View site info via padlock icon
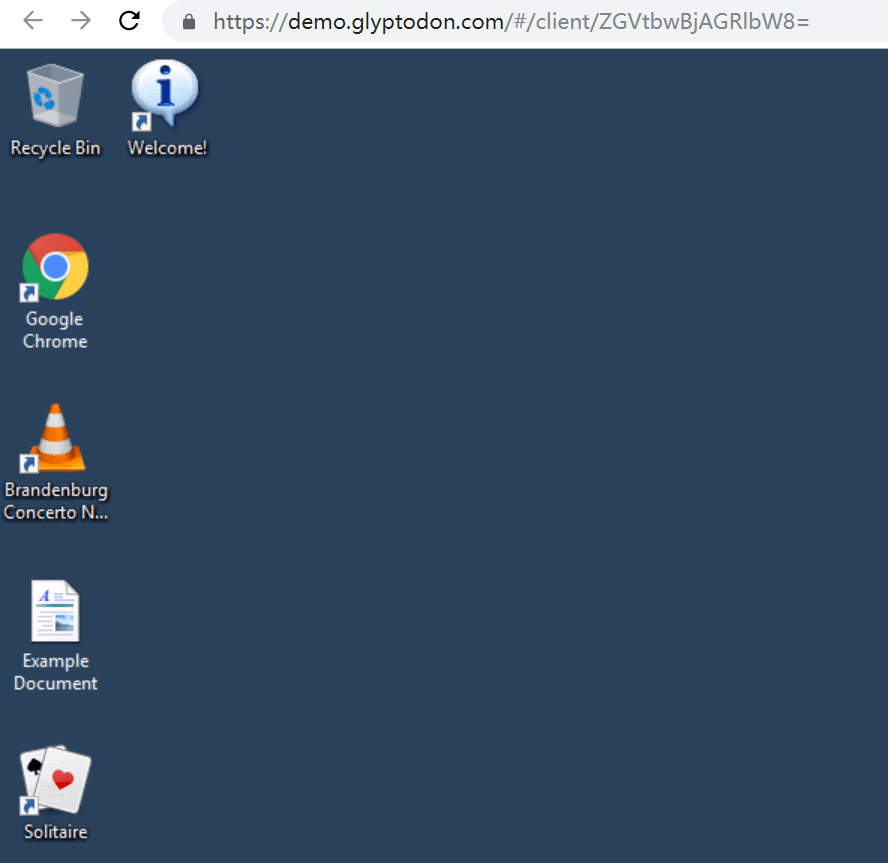Screen dimensions: 888x863 tap(189, 22)
